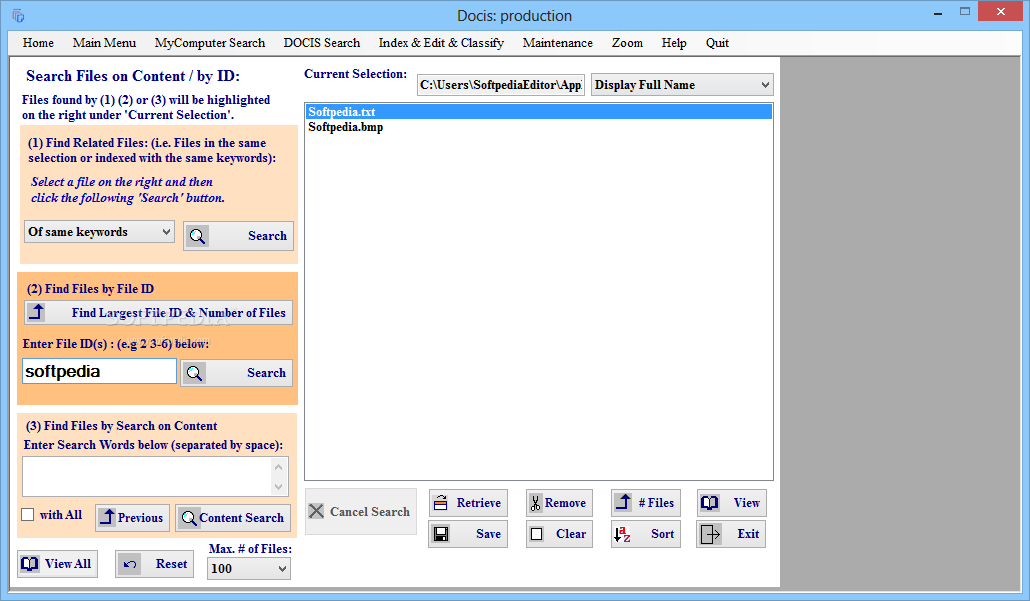Screen dimensions: 1030x601
Task: Click the search words box up scroll arrow
Action: [x=279, y=467]
